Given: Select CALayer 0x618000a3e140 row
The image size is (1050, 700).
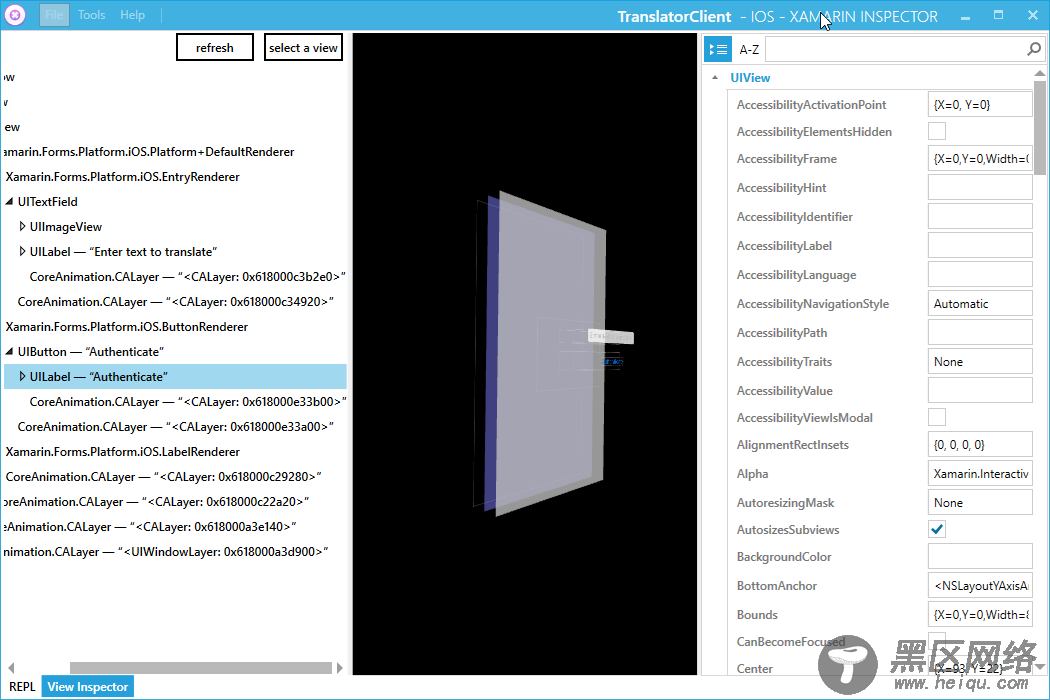Looking at the screenshot, I should click(150, 527).
